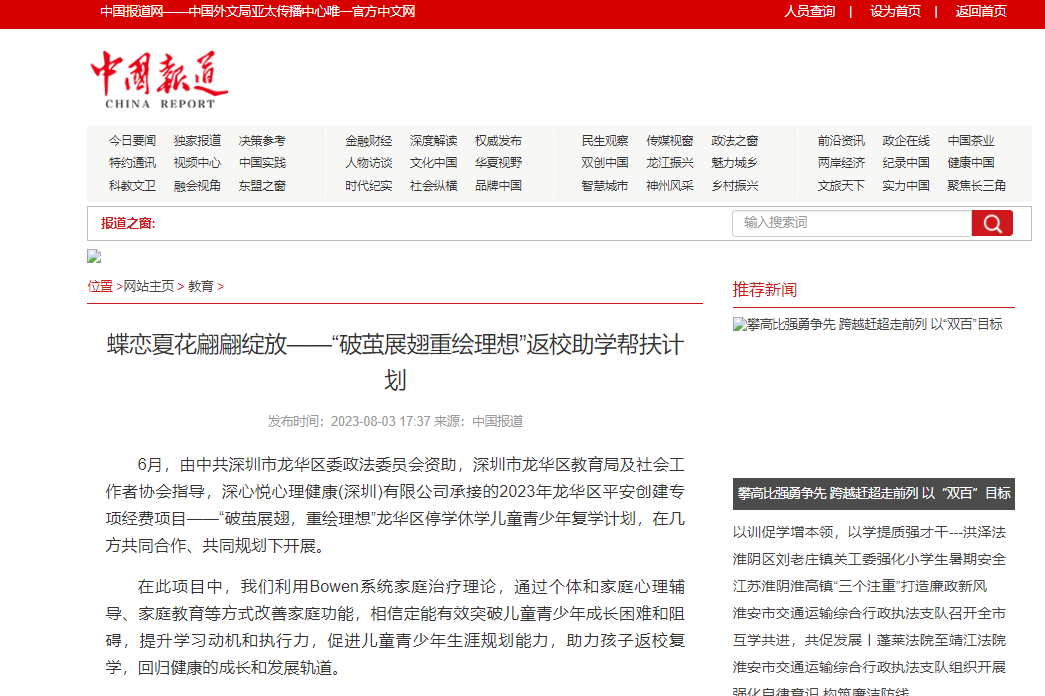Open 人员查询 in the top bar
The image size is (1045, 696).
coord(809,11)
